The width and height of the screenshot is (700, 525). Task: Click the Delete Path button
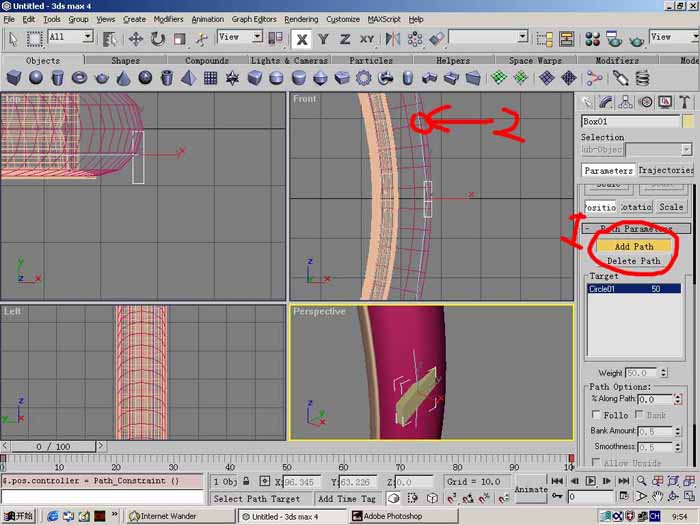[634, 261]
